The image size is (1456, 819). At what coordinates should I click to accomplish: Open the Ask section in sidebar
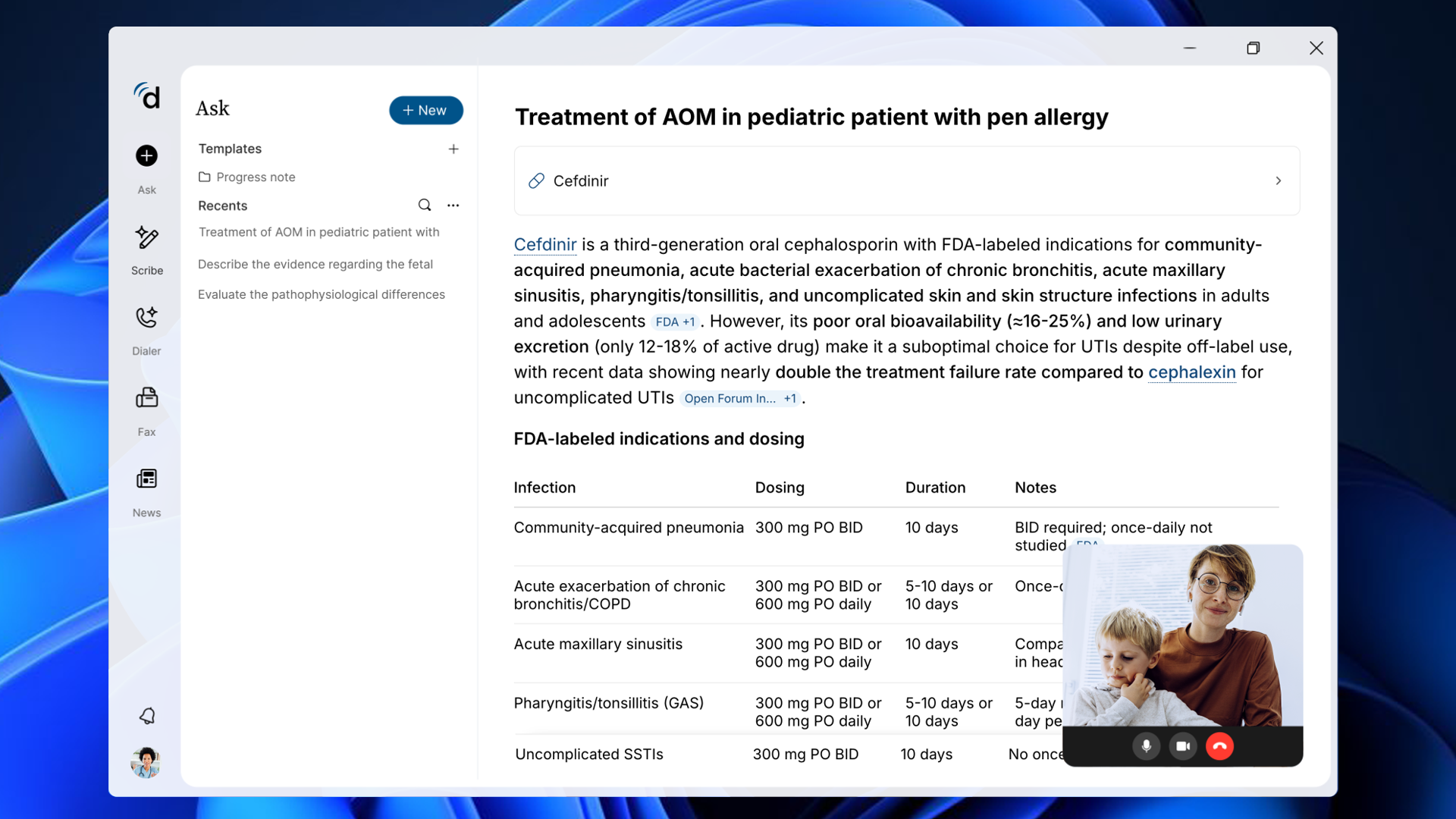tap(146, 169)
